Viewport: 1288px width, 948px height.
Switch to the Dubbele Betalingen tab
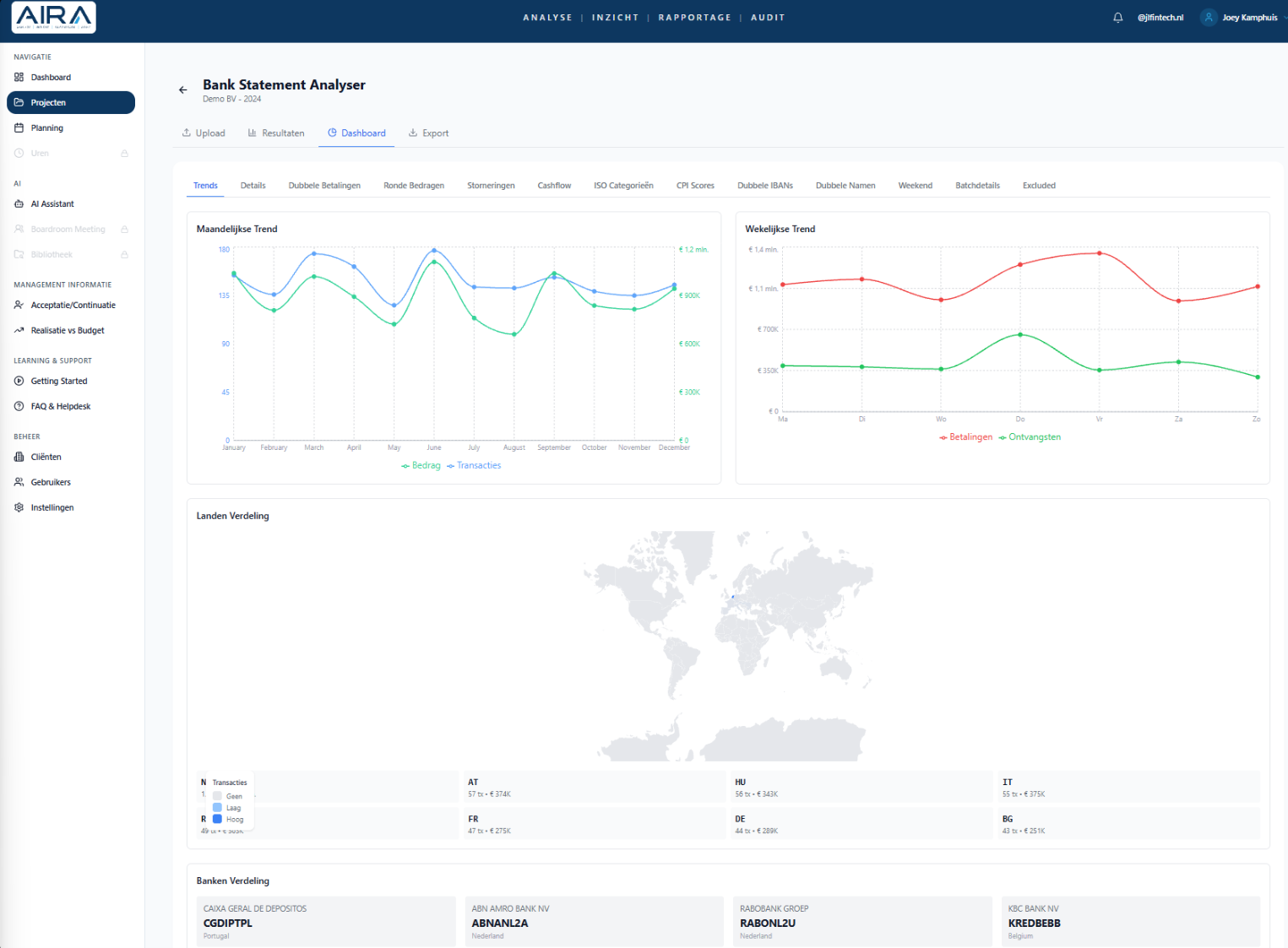(324, 186)
